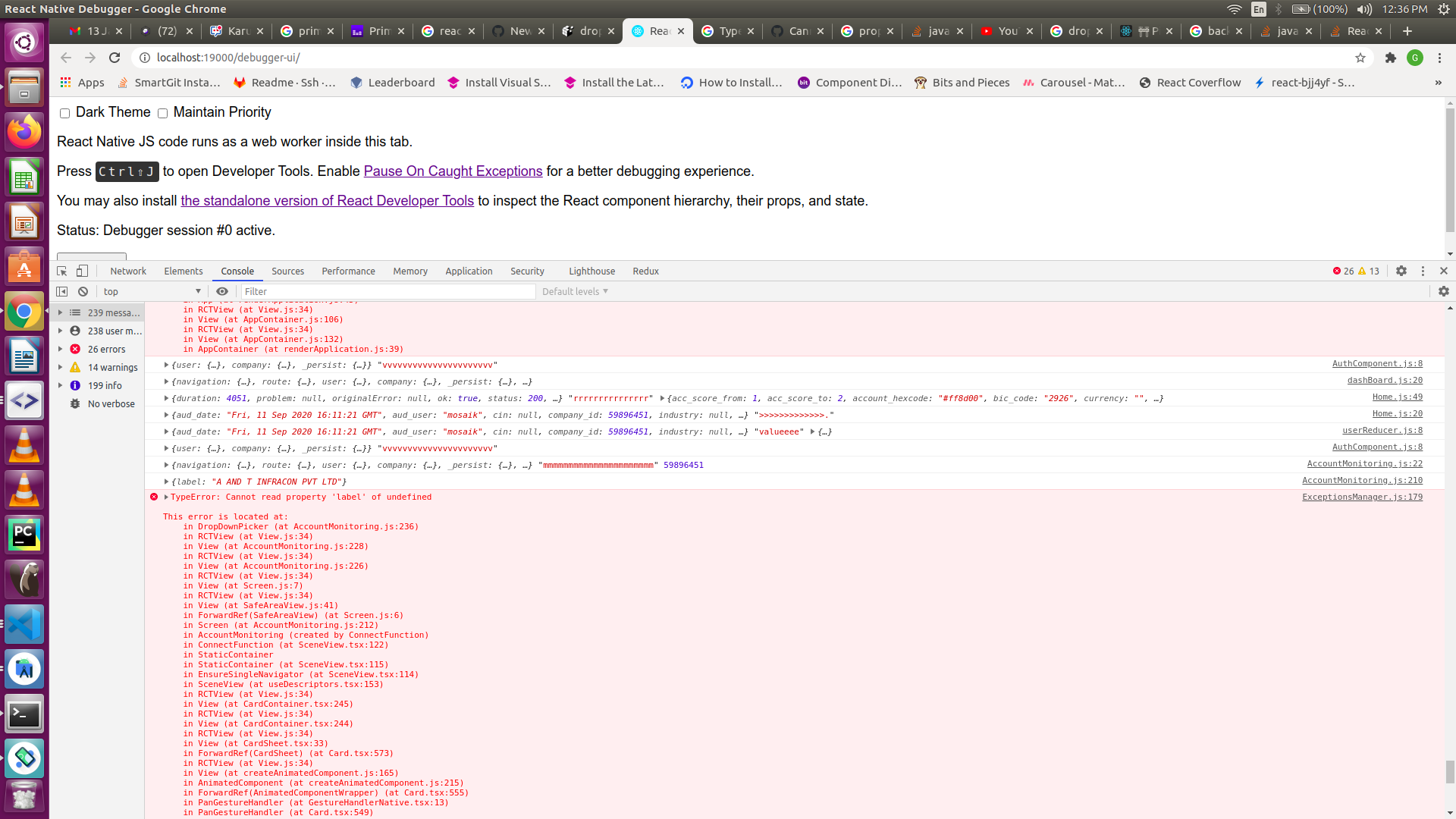This screenshot has height=819, width=1456.
Task: Enable the Dark Theme checkbox
Action: click(65, 112)
